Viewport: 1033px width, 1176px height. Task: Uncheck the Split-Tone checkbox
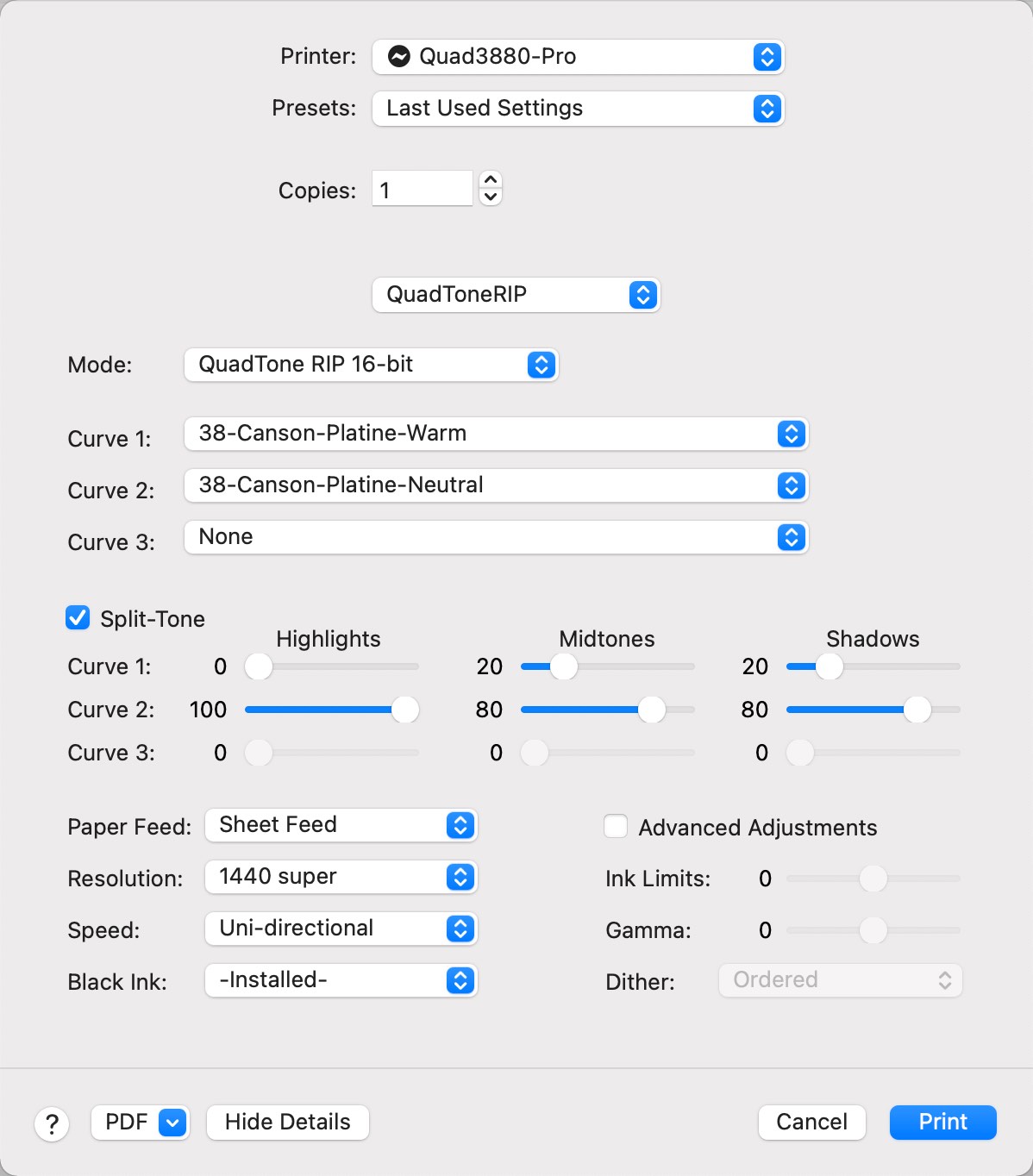click(78, 618)
